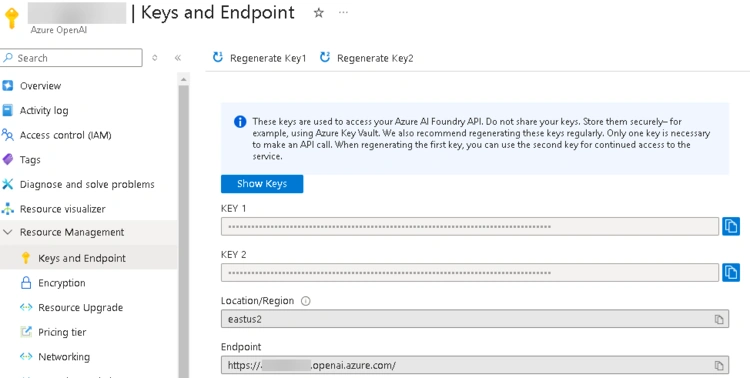Screen dimensions: 750x378
Task: Click the Resource visualizer hierarchy icon
Action: click(x=7, y=209)
